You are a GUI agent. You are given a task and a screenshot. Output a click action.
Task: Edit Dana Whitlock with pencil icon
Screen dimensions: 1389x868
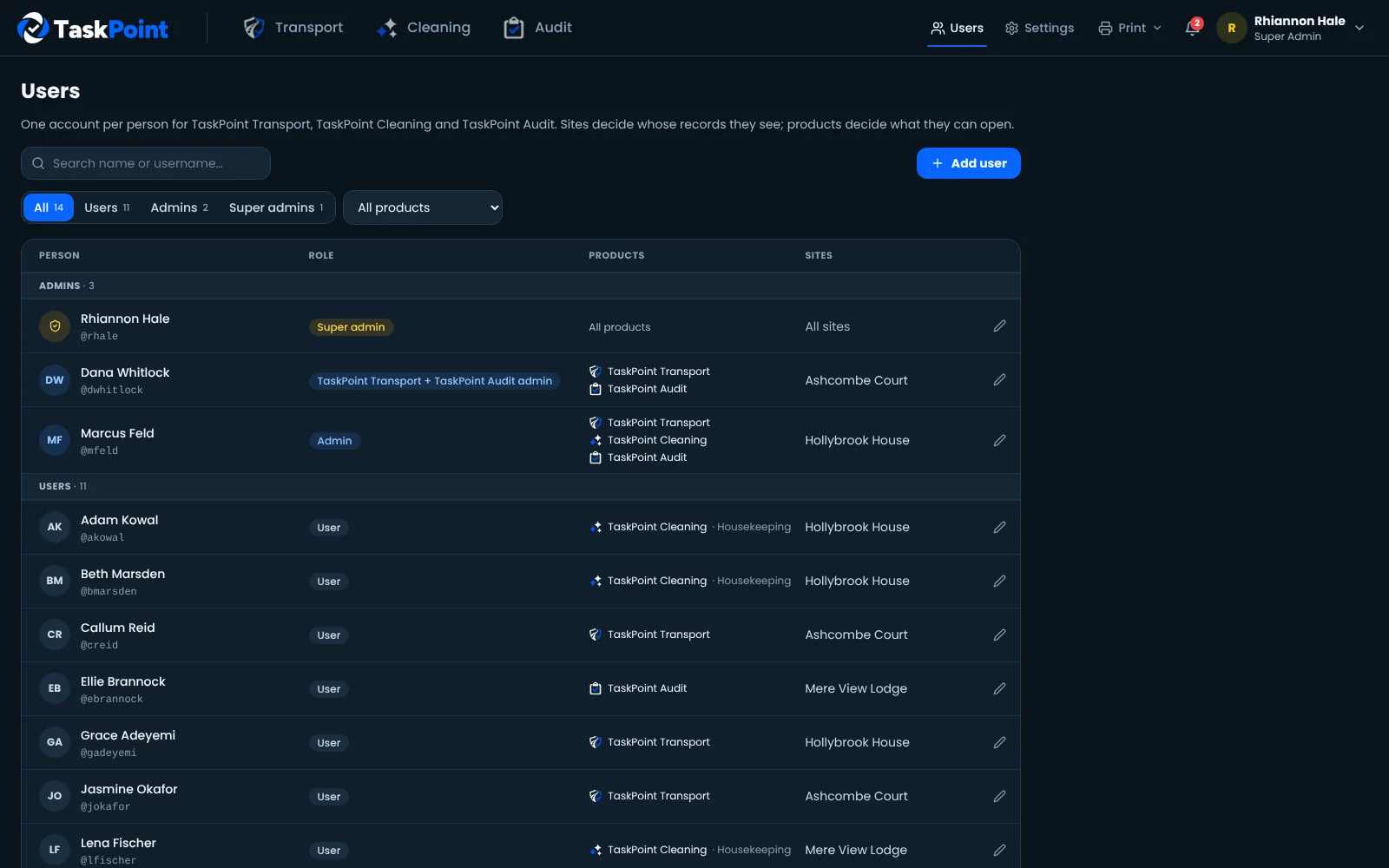point(999,380)
